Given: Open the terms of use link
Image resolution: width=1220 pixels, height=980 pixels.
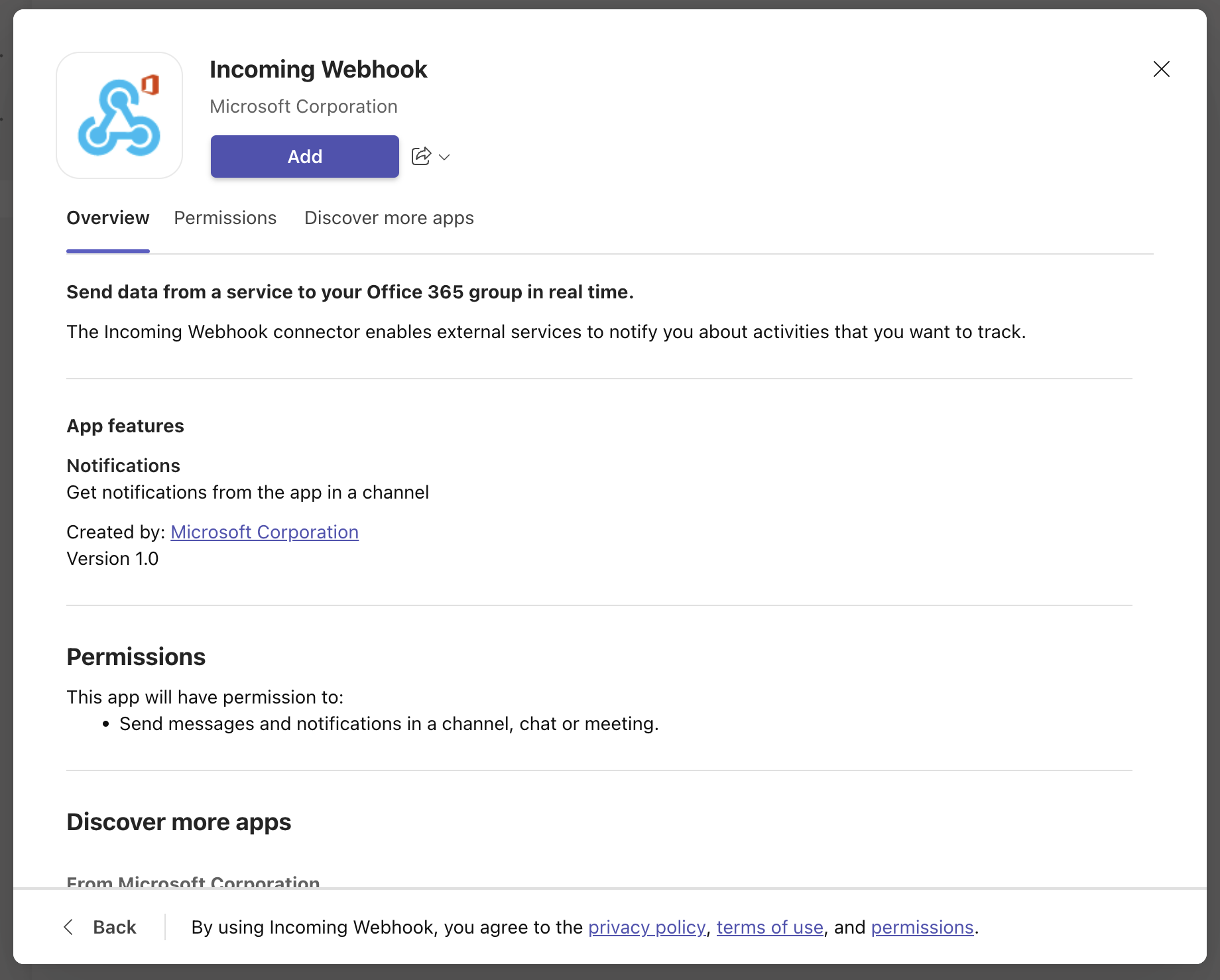Looking at the screenshot, I should pyautogui.click(x=770, y=927).
